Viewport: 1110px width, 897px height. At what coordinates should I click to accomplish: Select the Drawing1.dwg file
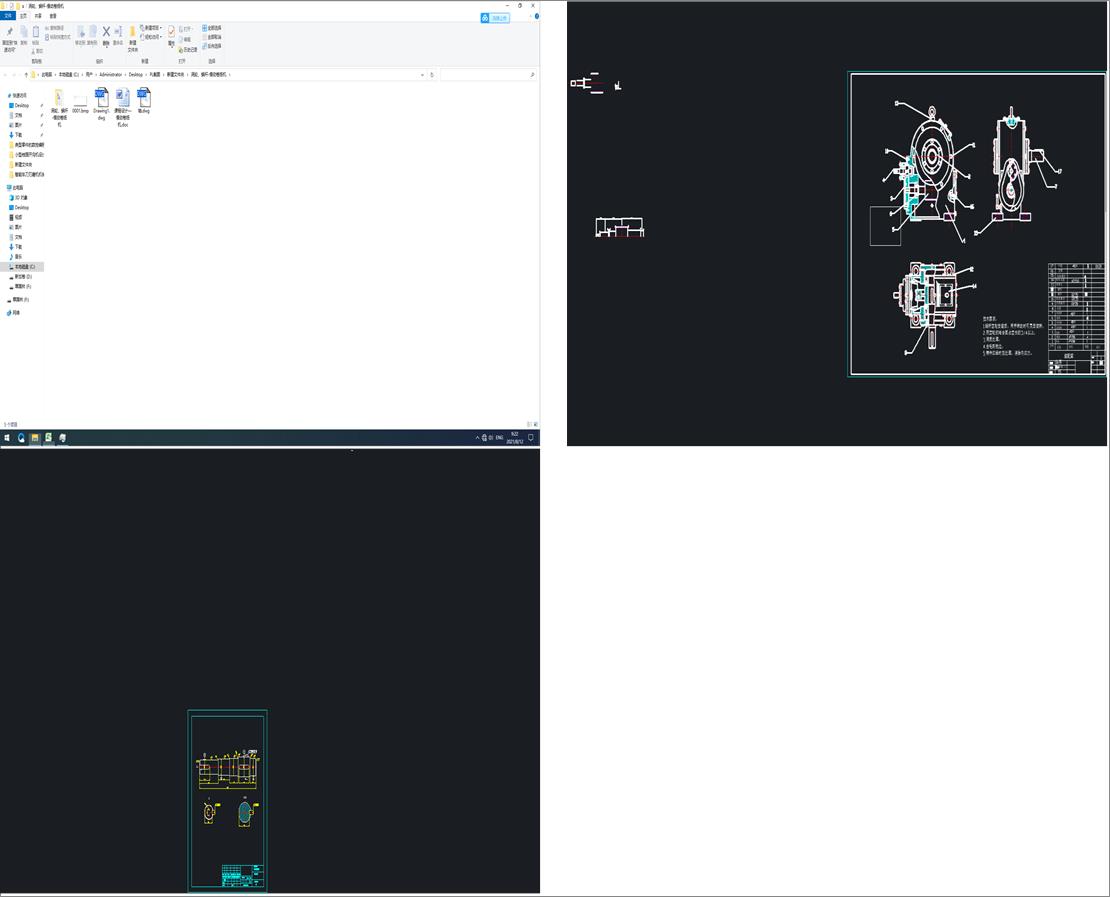click(x=101, y=104)
